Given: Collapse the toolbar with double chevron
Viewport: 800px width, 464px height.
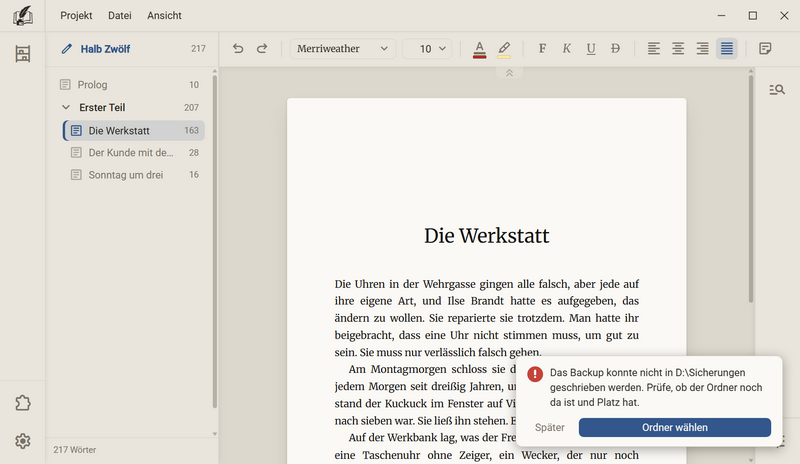Looking at the screenshot, I should tap(509, 73).
